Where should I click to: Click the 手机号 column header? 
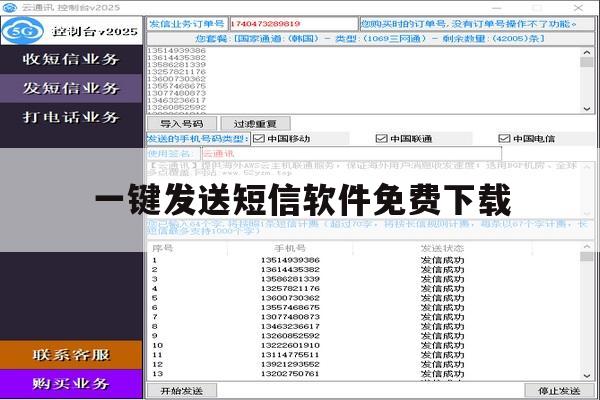click(290, 248)
